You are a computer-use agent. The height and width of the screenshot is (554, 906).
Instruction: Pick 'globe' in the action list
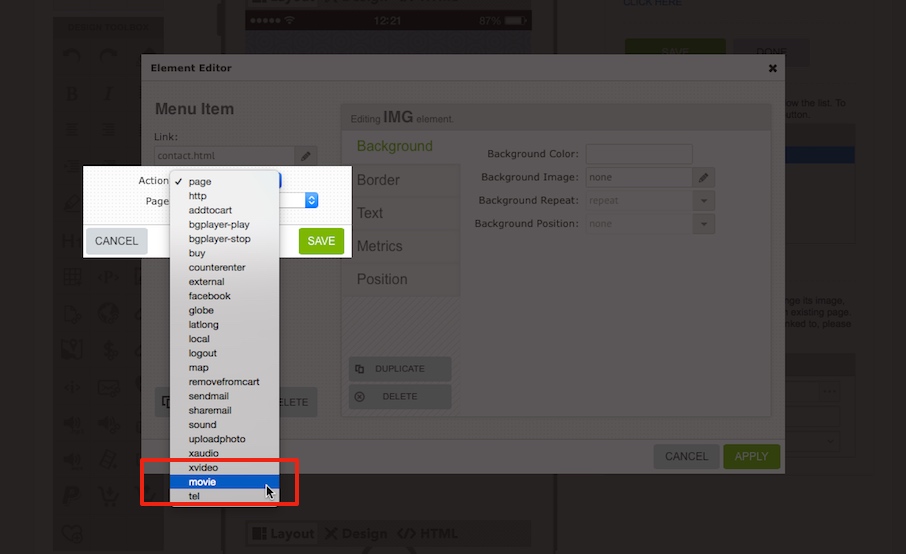pyautogui.click(x=224, y=310)
